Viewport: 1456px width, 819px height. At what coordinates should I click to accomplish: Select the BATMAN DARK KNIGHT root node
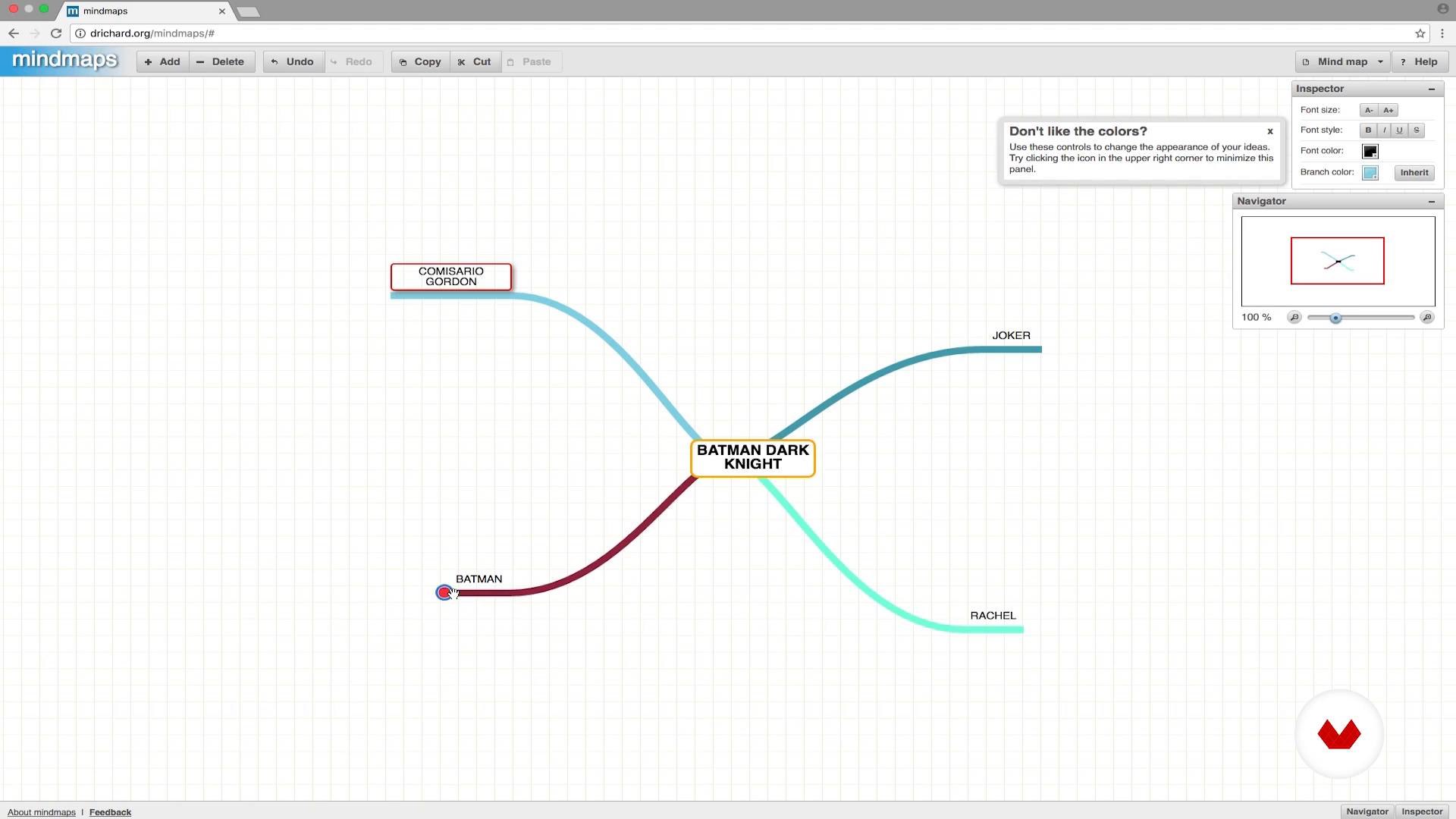point(753,457)
